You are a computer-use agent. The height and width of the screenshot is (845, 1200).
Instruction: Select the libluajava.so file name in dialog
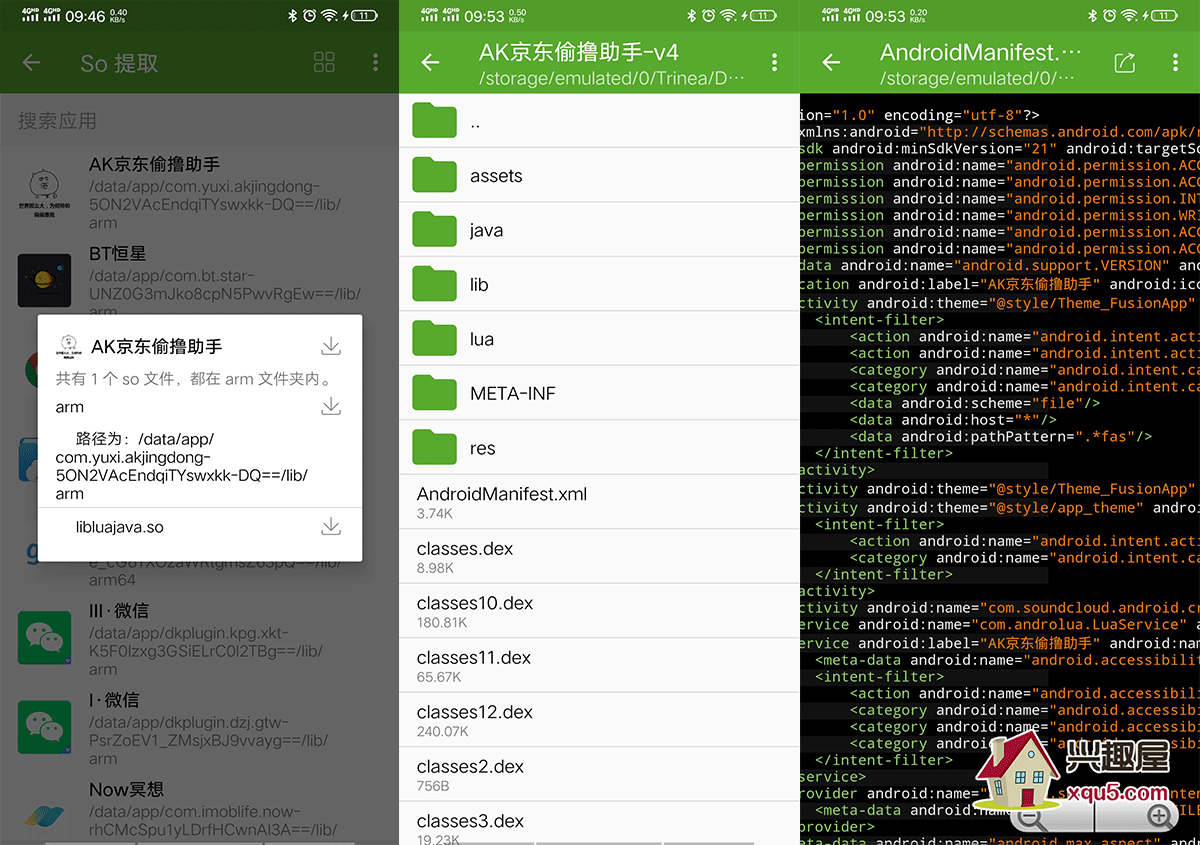coord(119,527)
